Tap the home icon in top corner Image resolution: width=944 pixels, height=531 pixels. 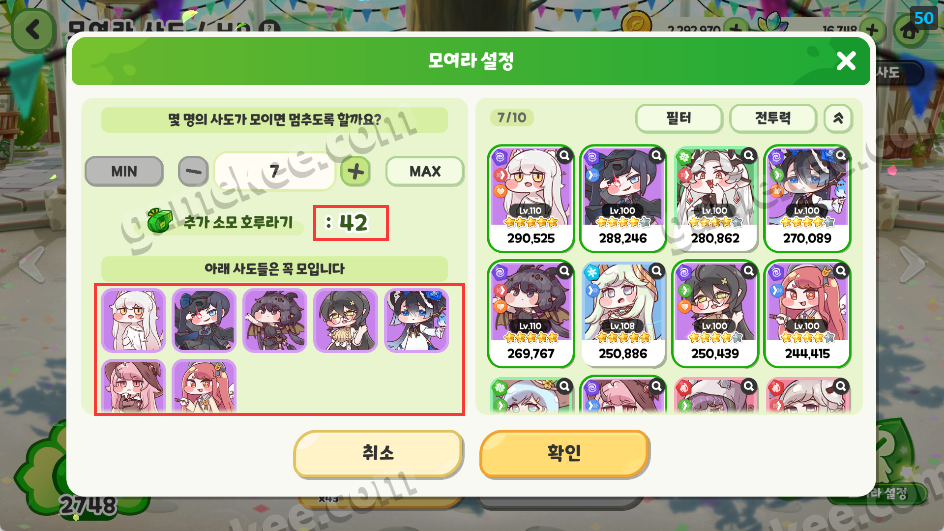[x=910, y=31]
